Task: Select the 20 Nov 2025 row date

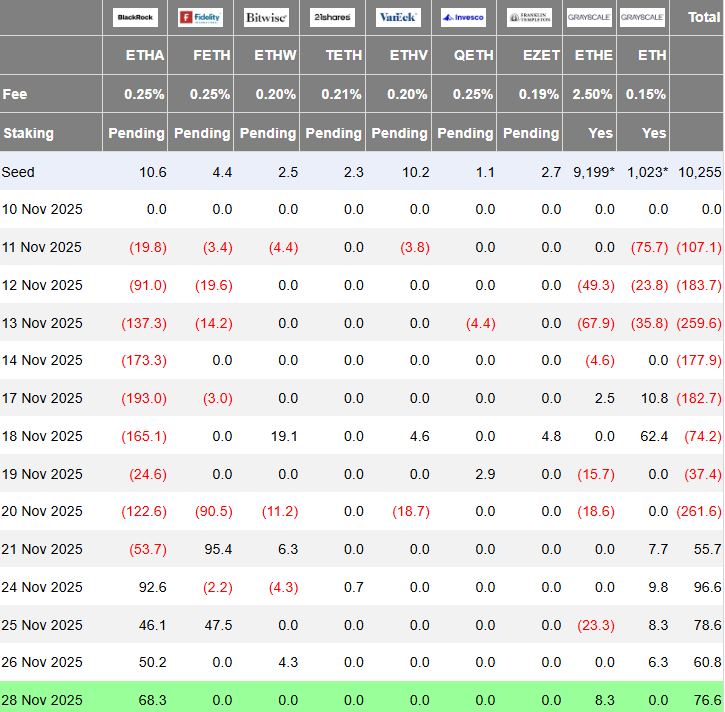Action: [42, 511]
